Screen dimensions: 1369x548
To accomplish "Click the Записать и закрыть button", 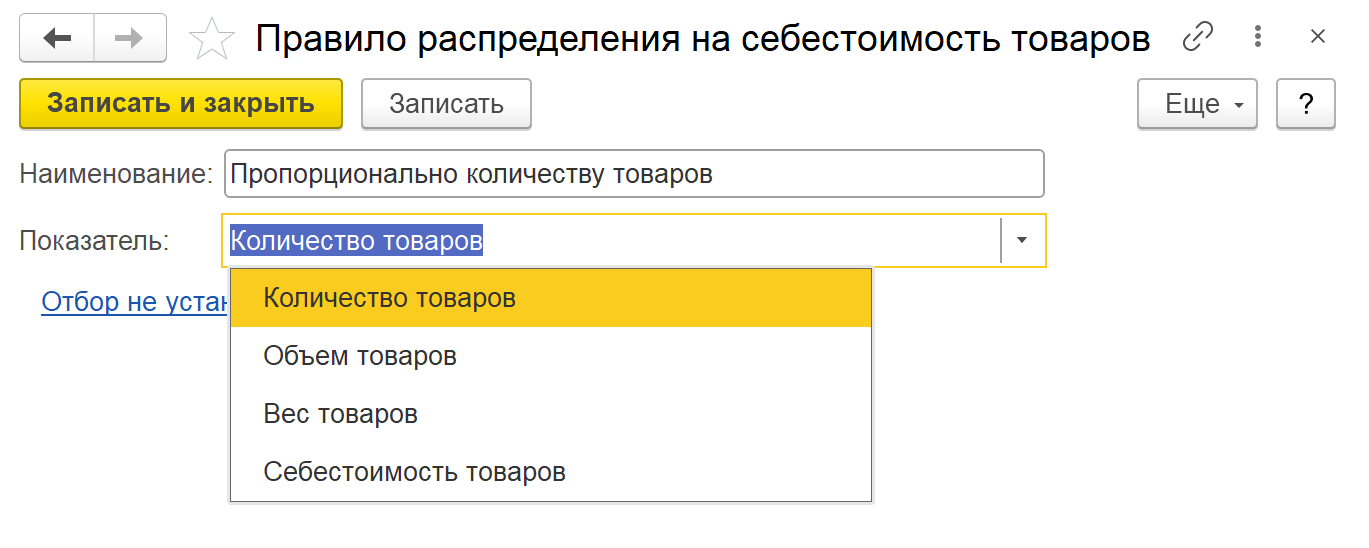I will pyautogui.click(x=181, y=104).
